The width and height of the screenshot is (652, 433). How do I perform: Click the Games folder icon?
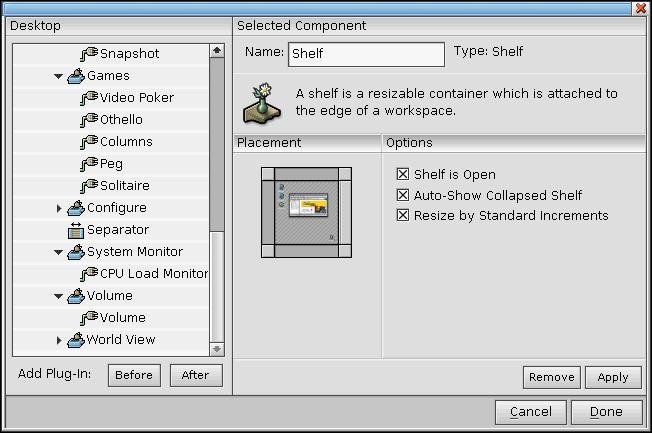[76, 76]
